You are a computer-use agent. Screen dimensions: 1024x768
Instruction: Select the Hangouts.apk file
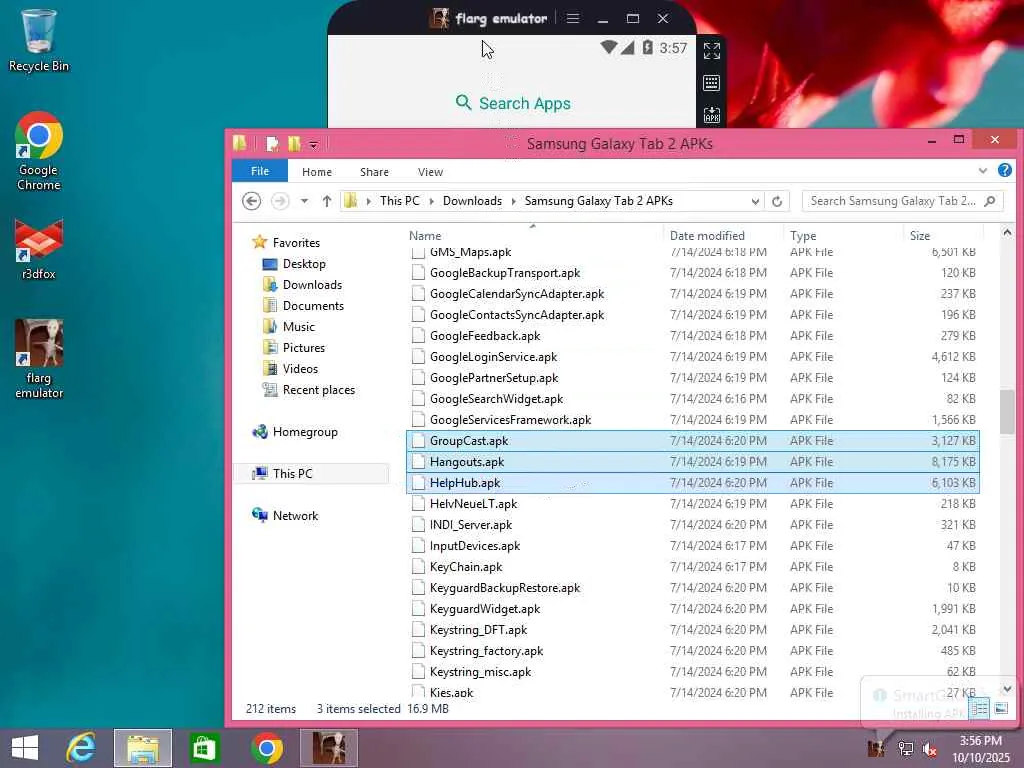(x=693, y=462)
